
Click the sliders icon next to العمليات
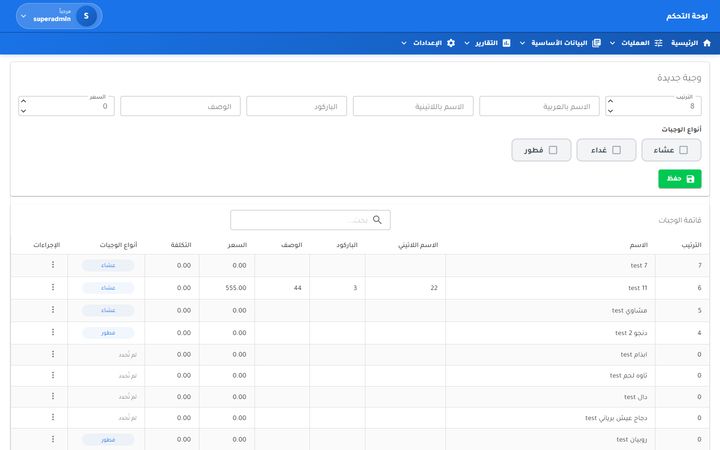pos(658,43)
